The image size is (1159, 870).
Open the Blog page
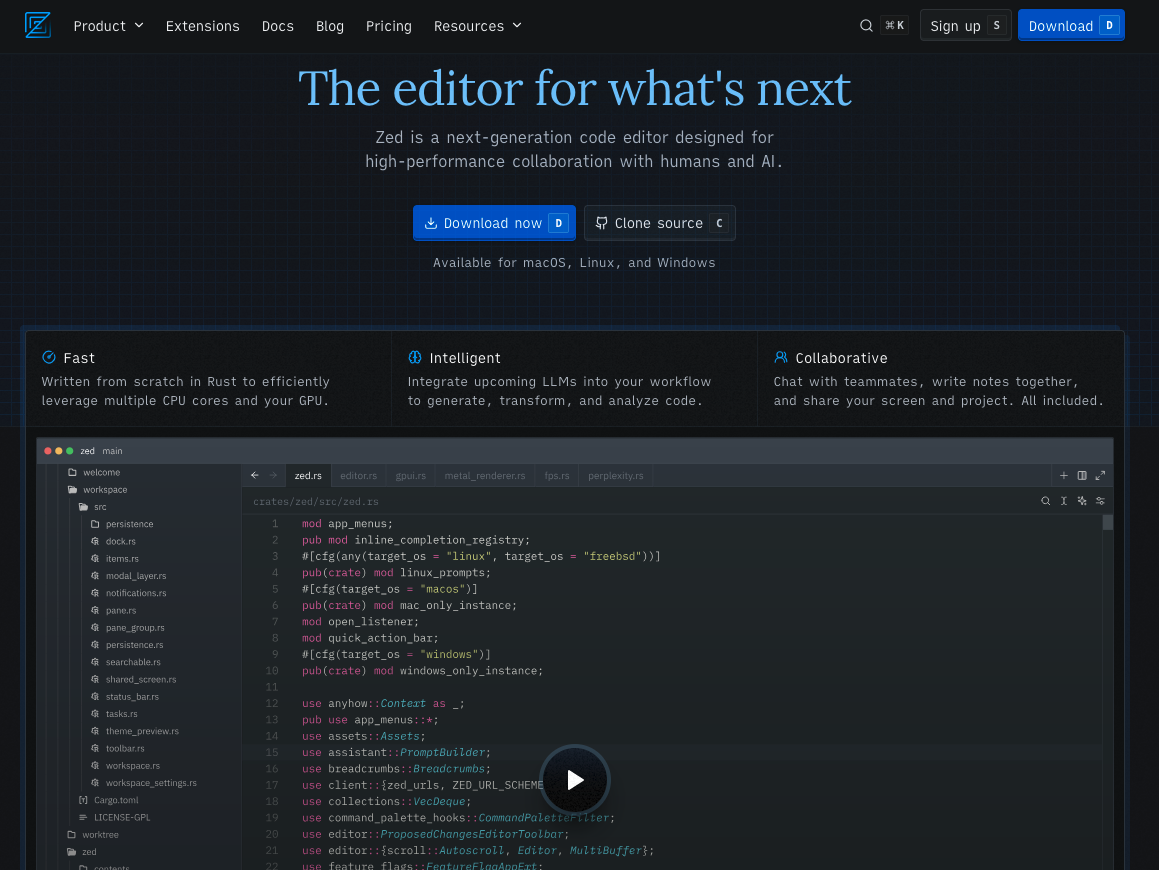pos(330,26)
